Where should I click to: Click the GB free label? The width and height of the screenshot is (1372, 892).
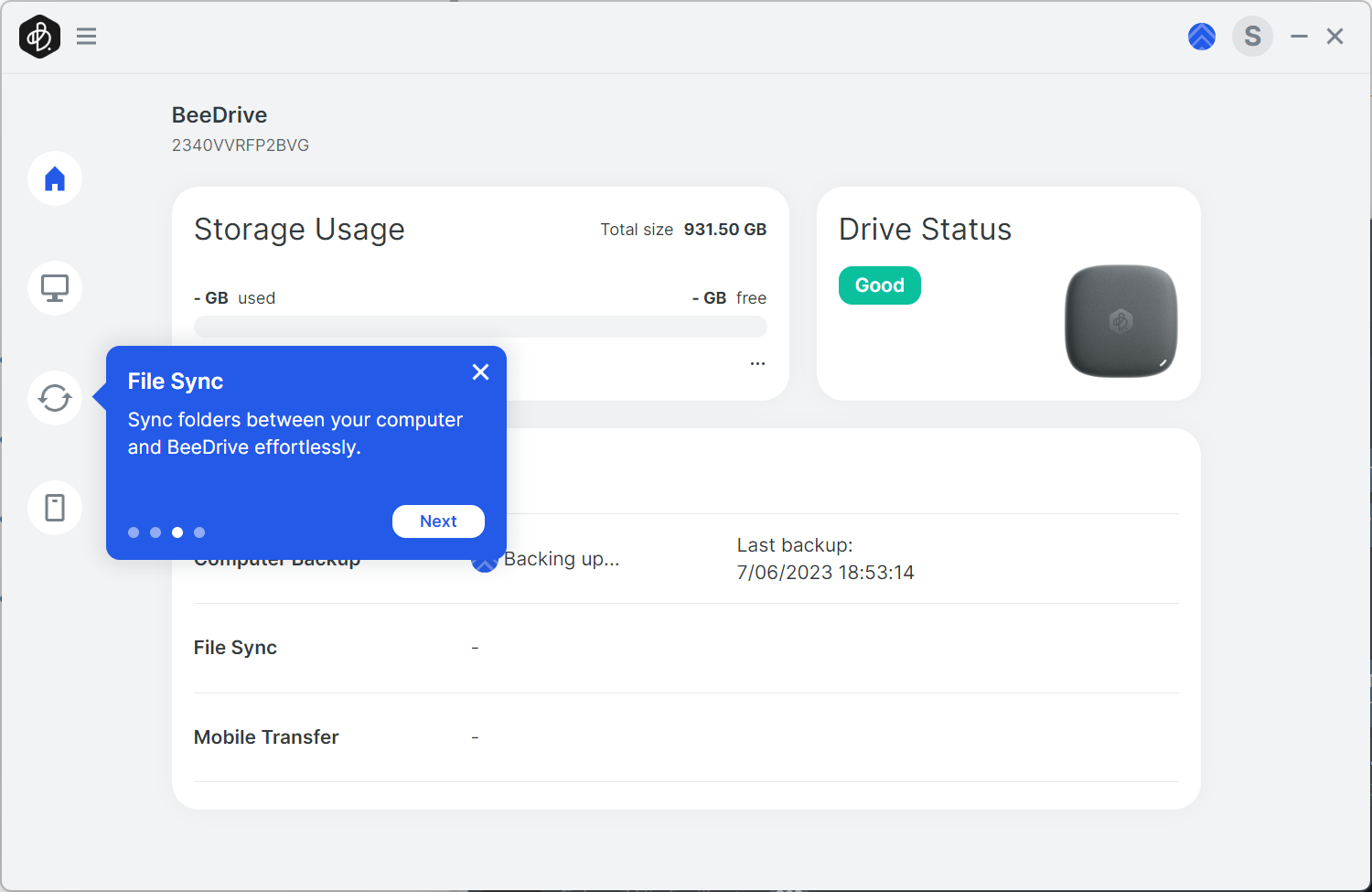[x=729, y=298]
